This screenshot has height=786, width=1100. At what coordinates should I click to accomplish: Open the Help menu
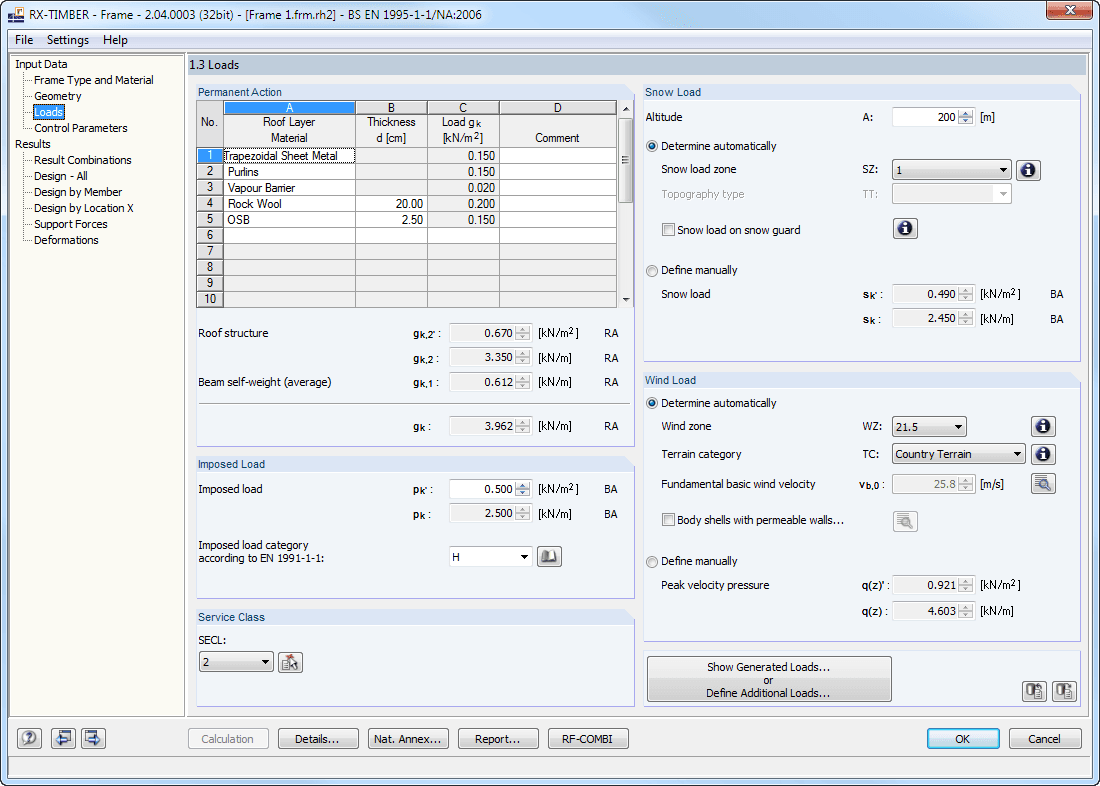tap(115, 40)
